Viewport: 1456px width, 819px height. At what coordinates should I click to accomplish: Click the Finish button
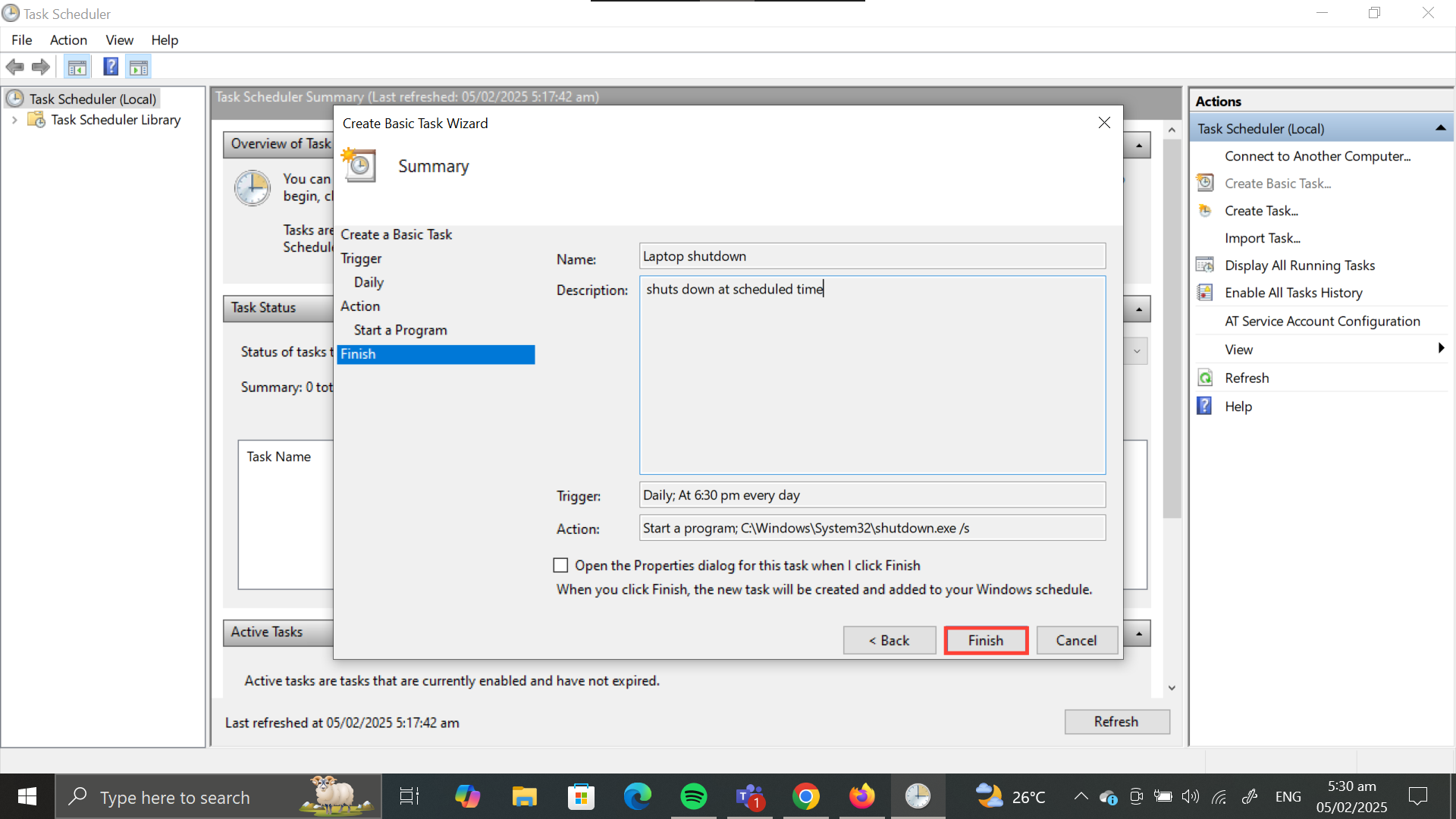[985, 640]
